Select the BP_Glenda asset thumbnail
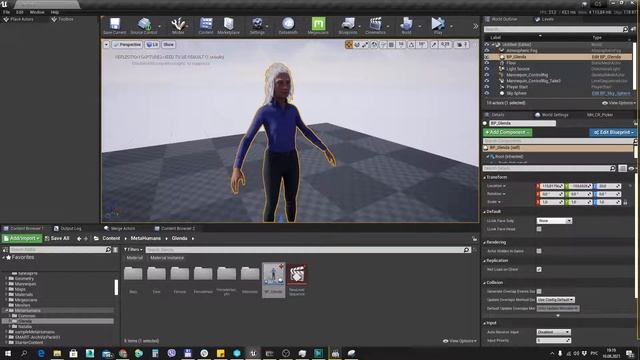 [x=273, y=280]
